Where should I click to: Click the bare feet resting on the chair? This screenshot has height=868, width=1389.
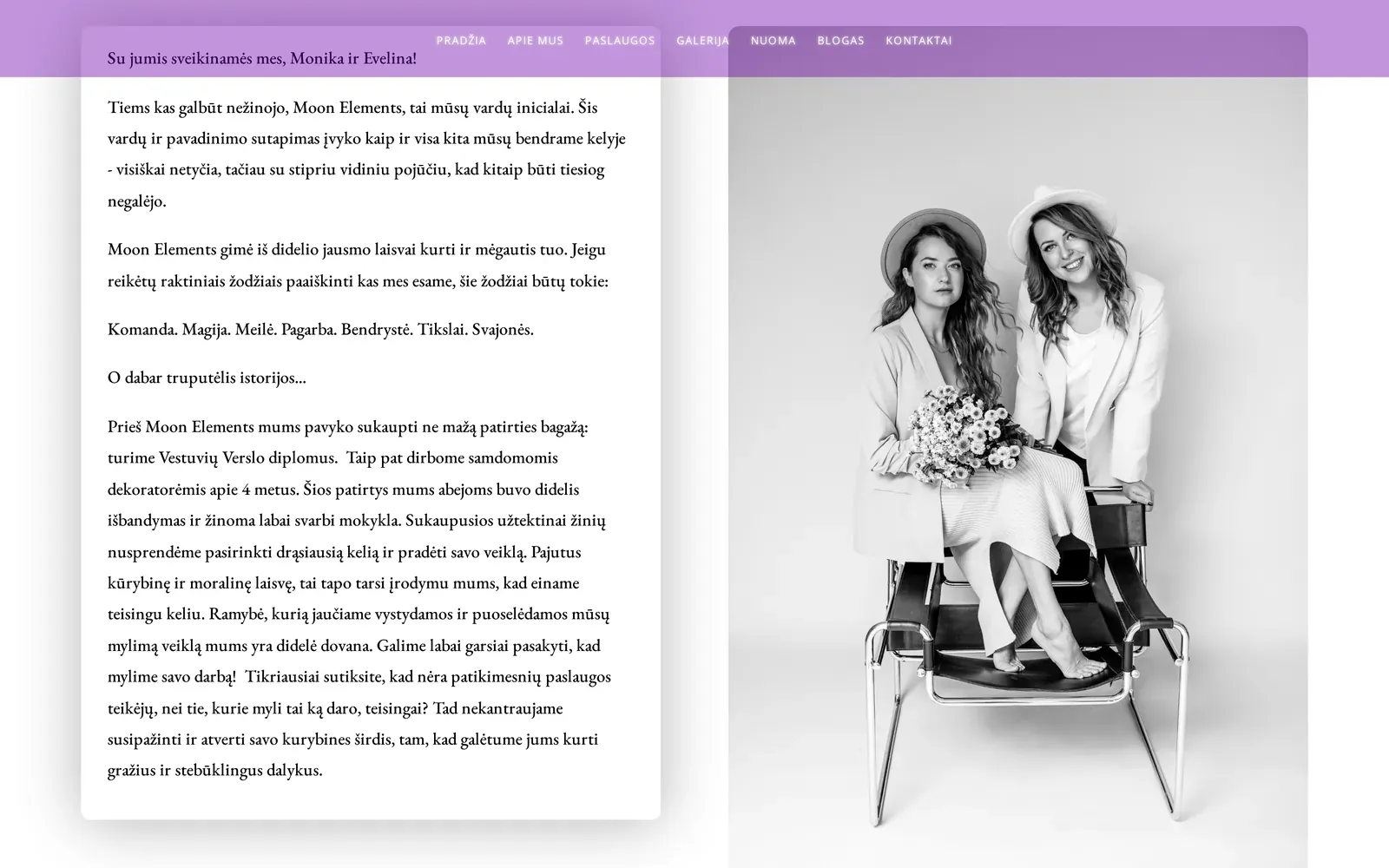click(x=1049, y=664)
